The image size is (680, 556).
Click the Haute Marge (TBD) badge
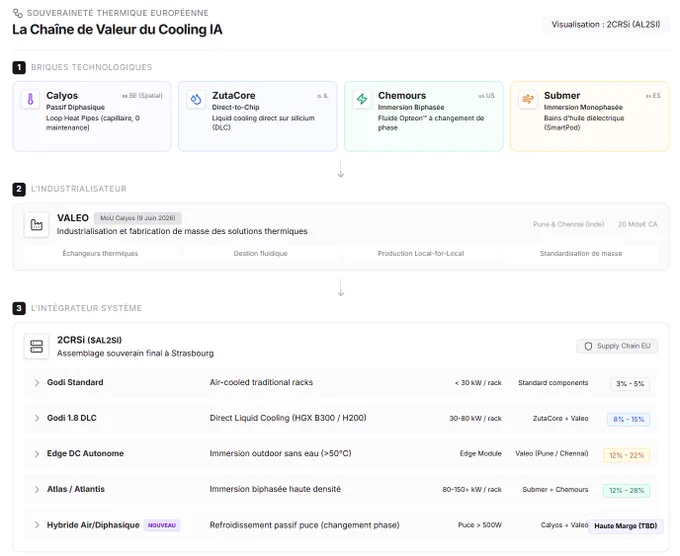point(625,526)
